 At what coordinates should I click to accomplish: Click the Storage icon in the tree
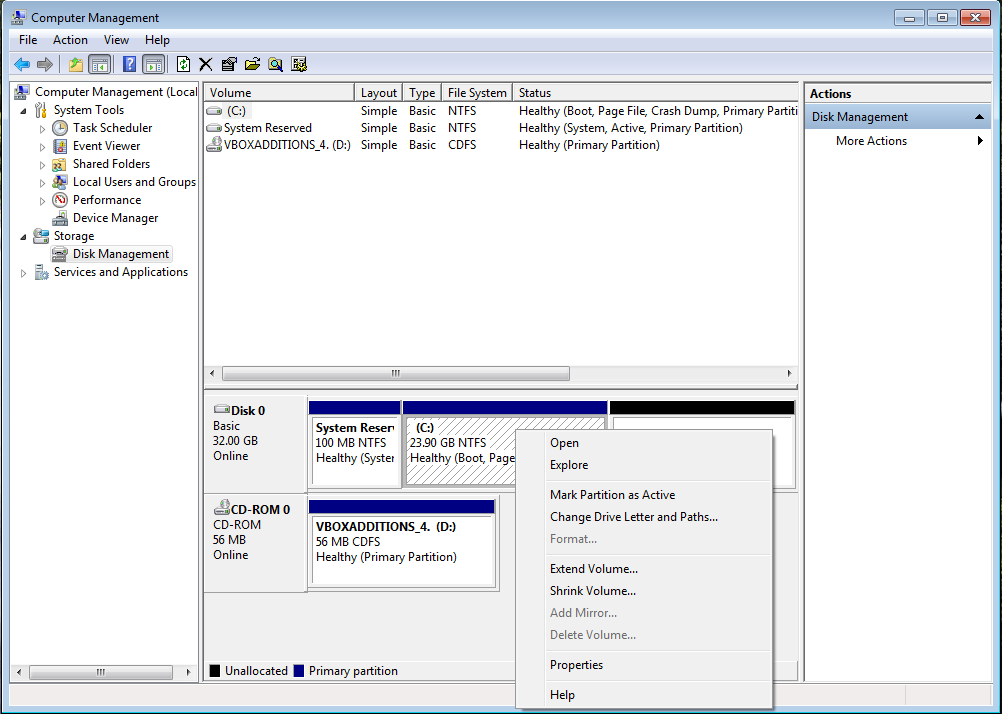[x=41, y=236]
